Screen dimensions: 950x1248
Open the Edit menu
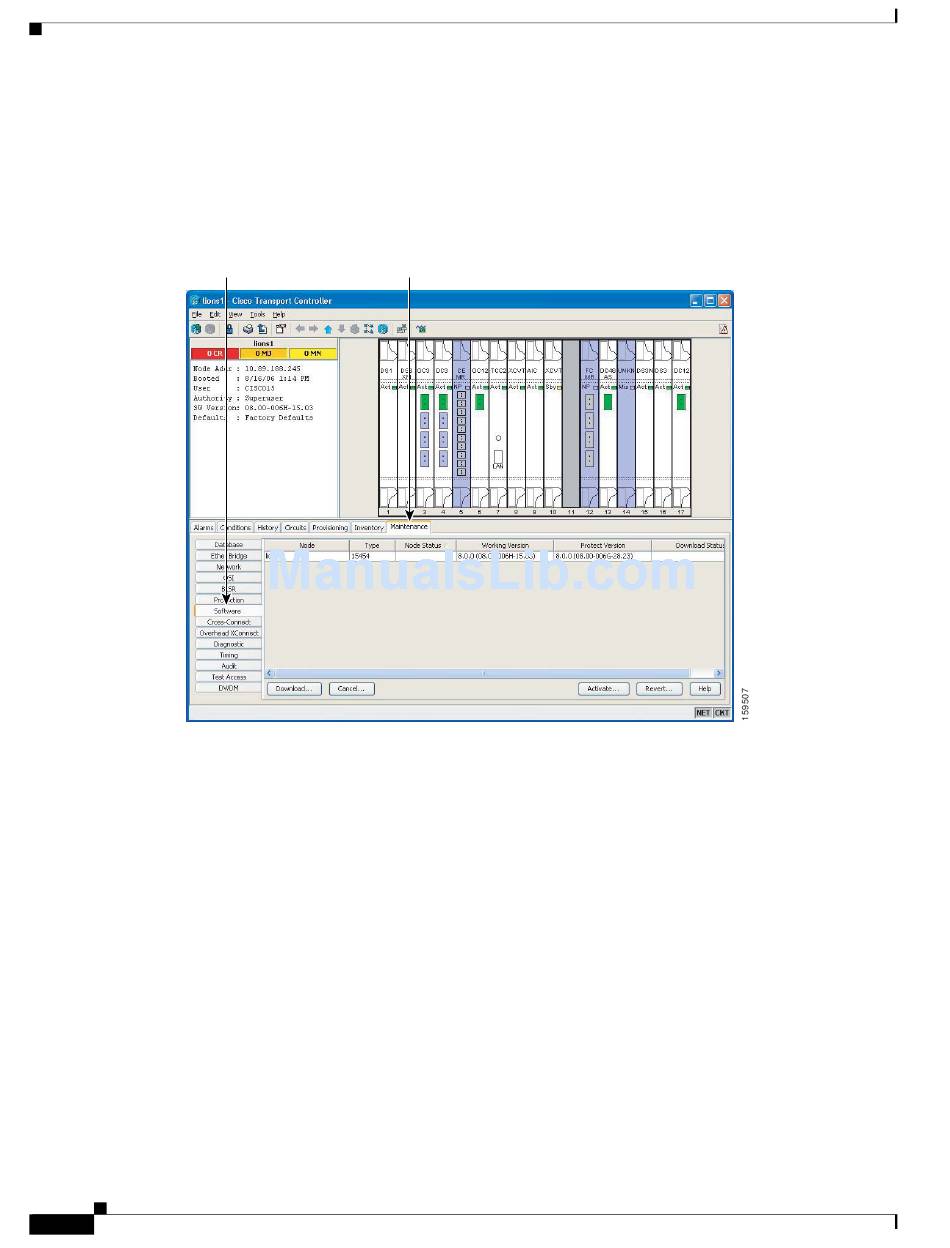215,314
